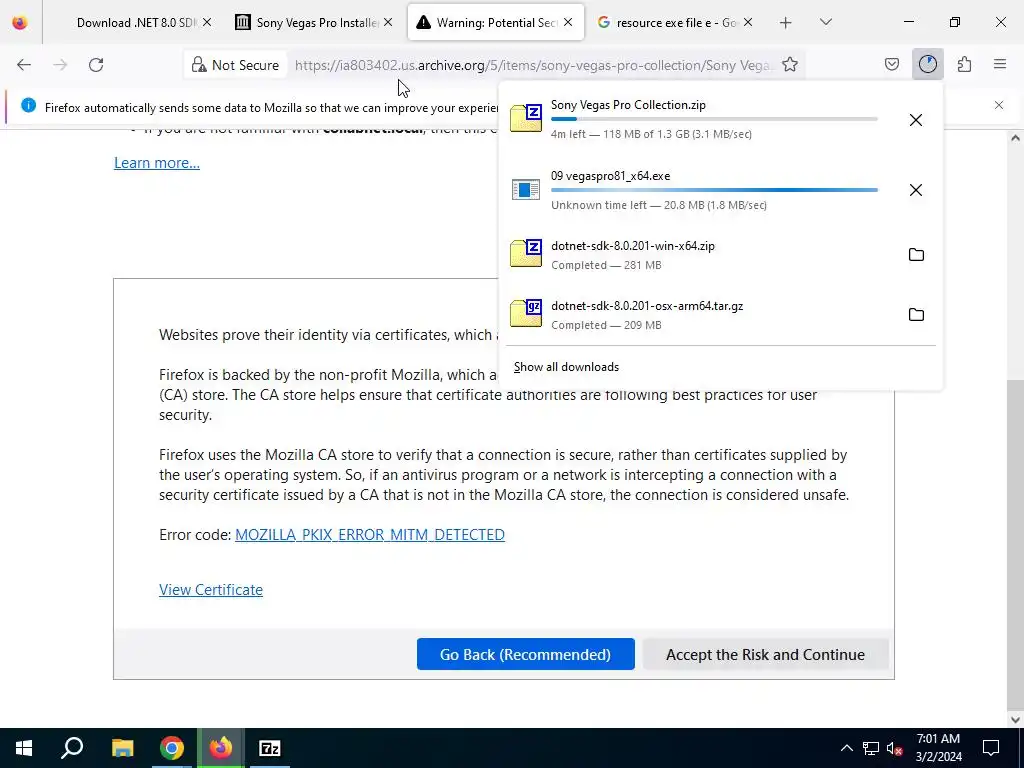Screen dimensions: 1024x768
Task: Open File Explorer from the taskbar
Action: pyautogui.click(x=122, y=748)
